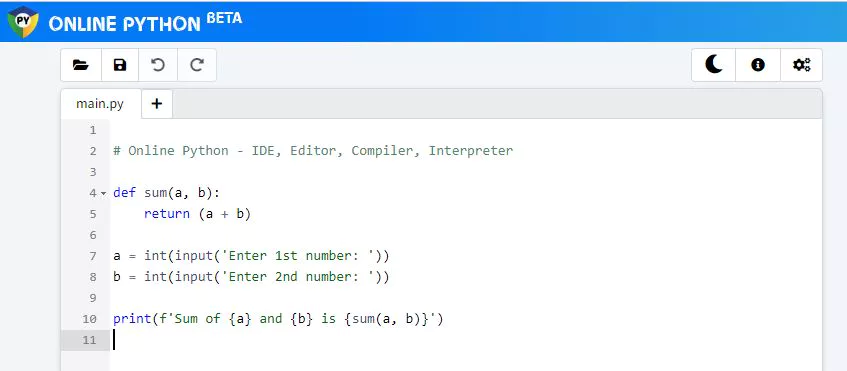Click line number 5 in the gutter
The height and width of the screenshot is (371, 847).
[92, 214]
